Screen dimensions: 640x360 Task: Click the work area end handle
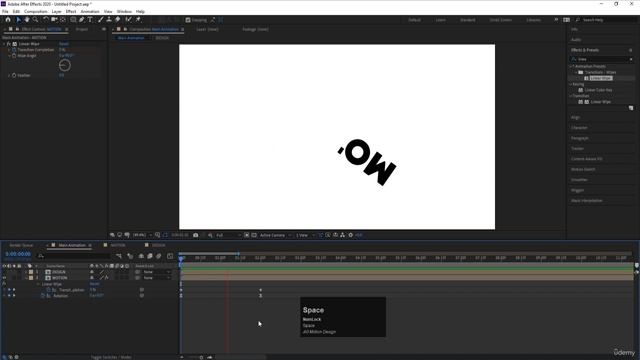pos(238,253)
